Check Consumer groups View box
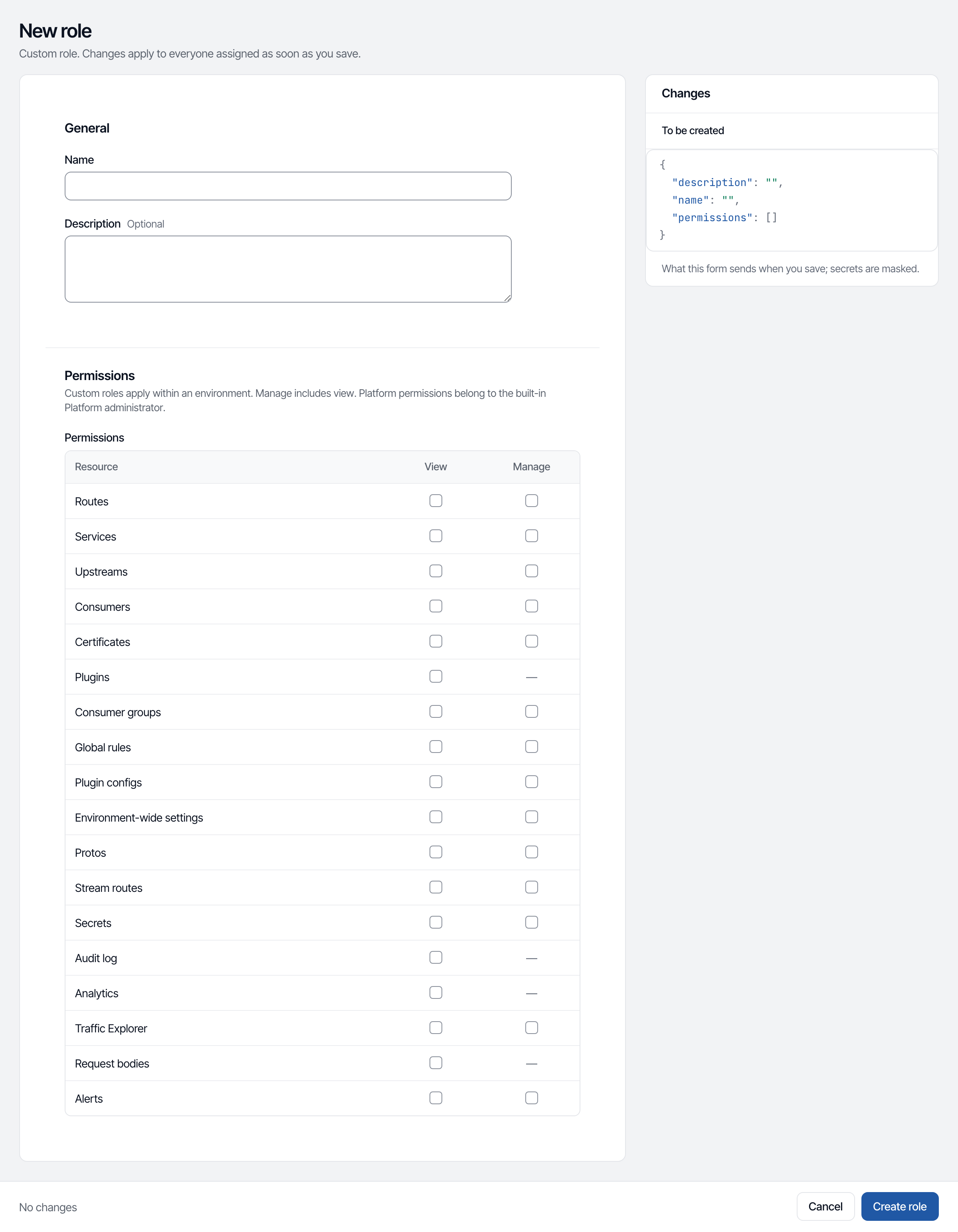 click(435, 711)
